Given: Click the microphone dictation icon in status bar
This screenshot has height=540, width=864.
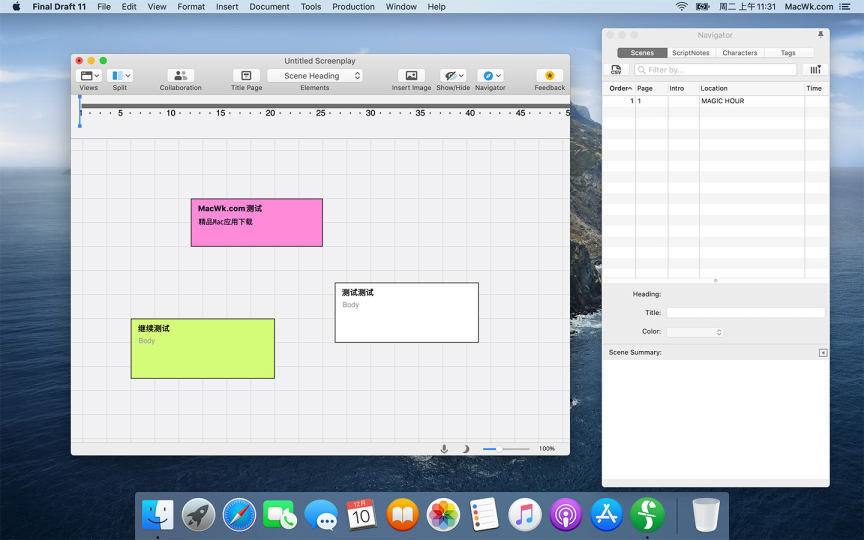Looking at the screenshot, I should point(444,449).
